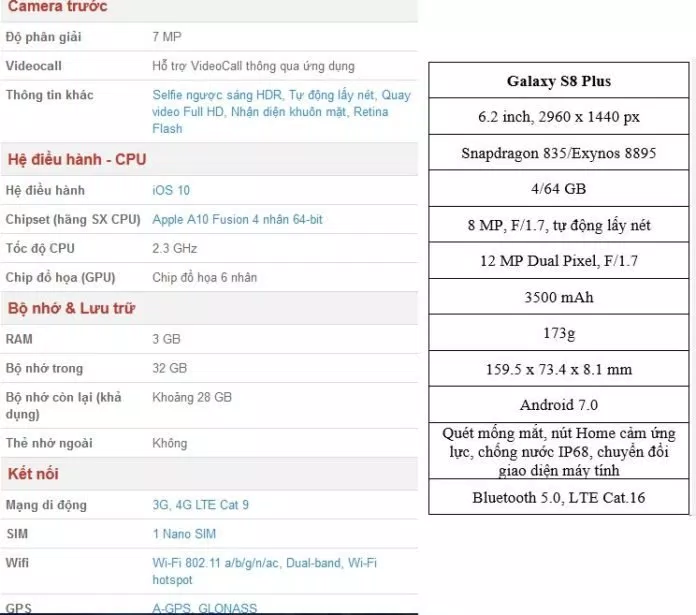
Task: Select the '2.3 GHz' value
Action: pos(174,248)
